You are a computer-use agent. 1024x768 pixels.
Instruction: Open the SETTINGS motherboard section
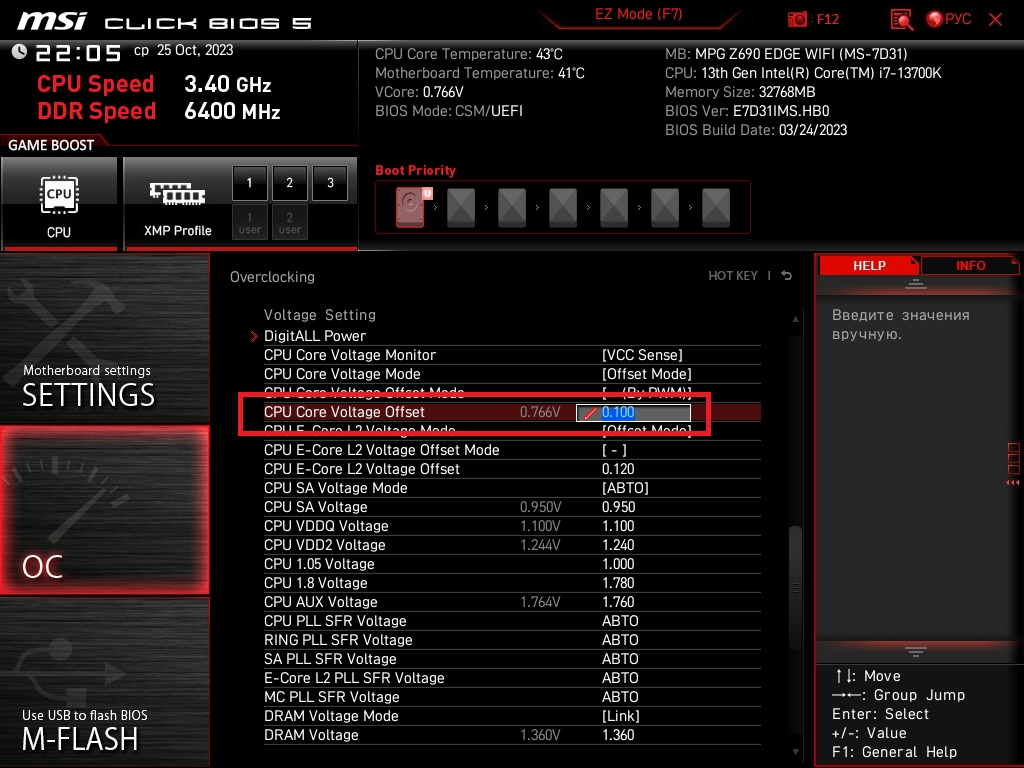[x=104, y=339]
